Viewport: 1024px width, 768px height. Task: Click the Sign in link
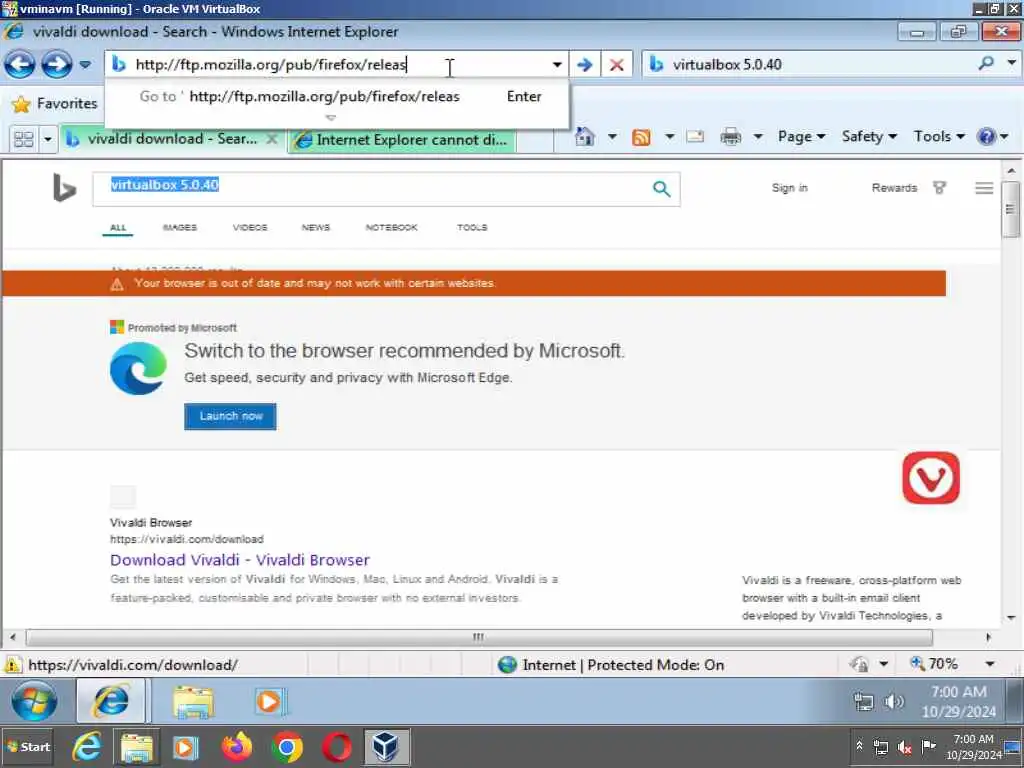pyautogui.click(x=790, y=188)
